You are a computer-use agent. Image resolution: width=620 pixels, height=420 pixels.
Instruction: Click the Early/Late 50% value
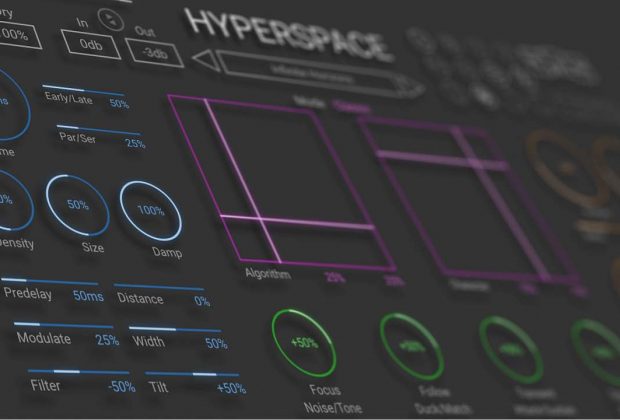[119, 104]
